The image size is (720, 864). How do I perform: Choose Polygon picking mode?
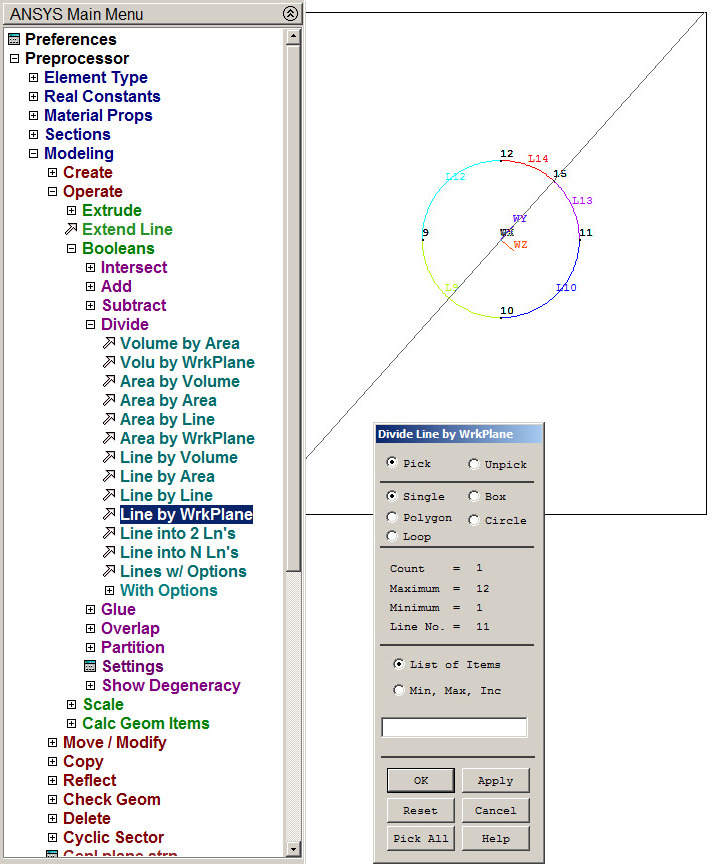[392, 517]
